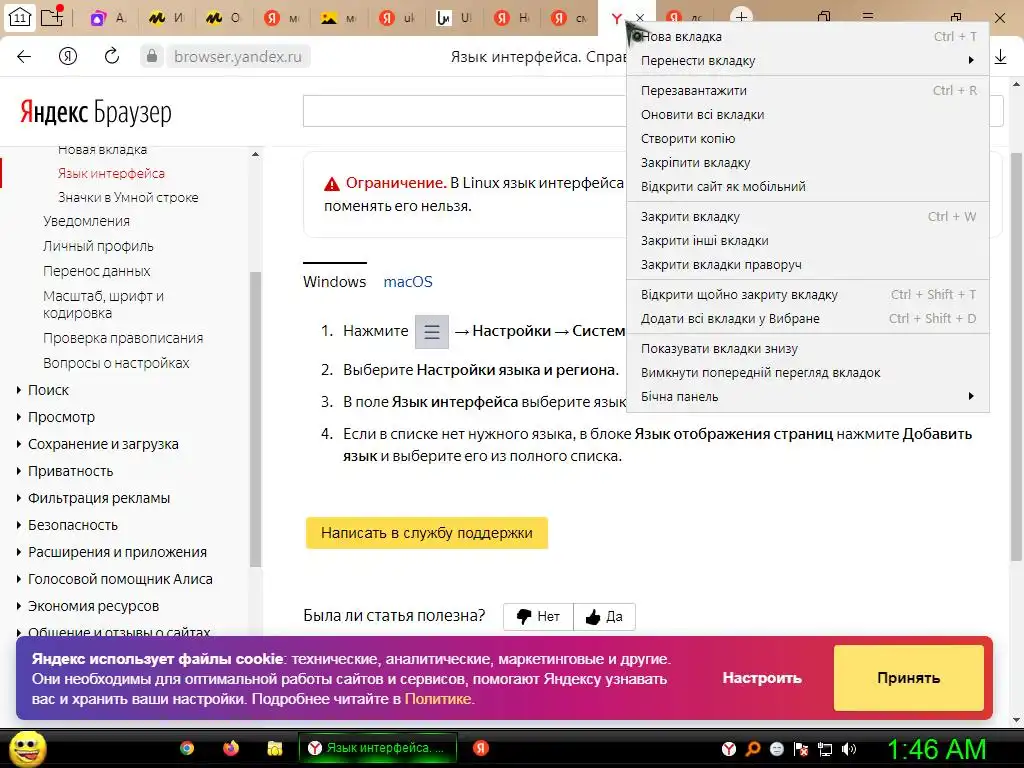Viewport: 1024px width, 768px height.
Task: Select Вимкнути попередній перегляд вкладок
Action: coord(808,373)
